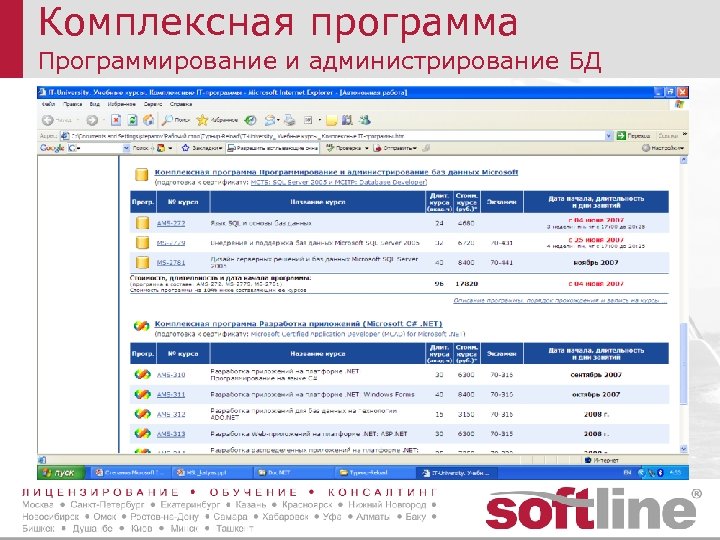720x540 pixels.
Task: Click the Go (Переход) button
Action: (634, 135)
